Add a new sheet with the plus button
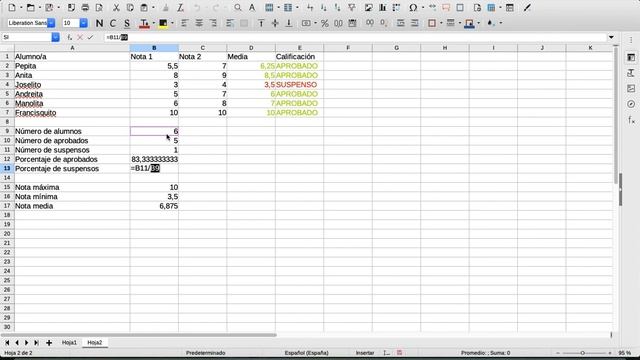The image size is (640, 360). click(49, 343)
